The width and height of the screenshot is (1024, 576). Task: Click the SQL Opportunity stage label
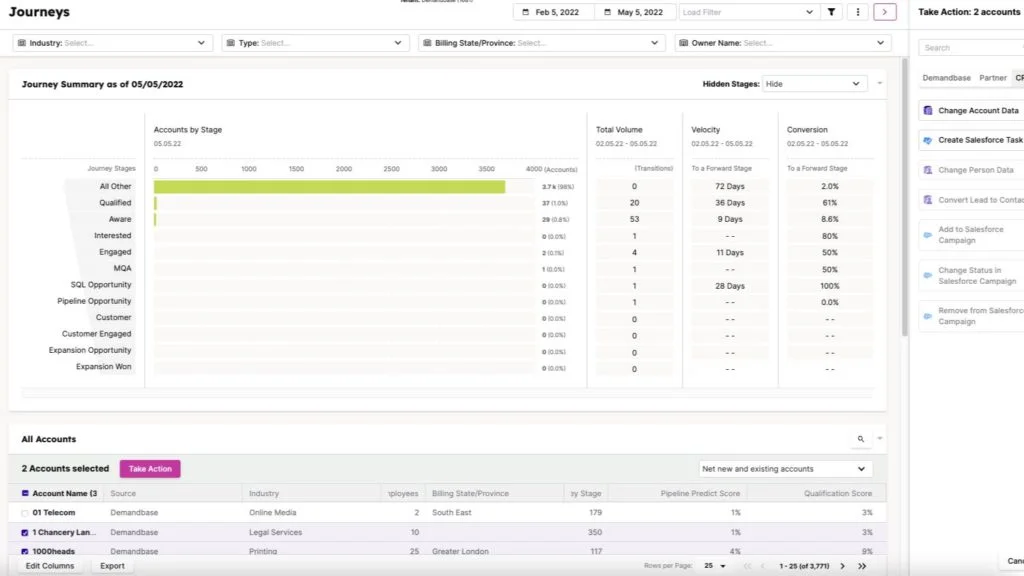[x=101, y=285]
